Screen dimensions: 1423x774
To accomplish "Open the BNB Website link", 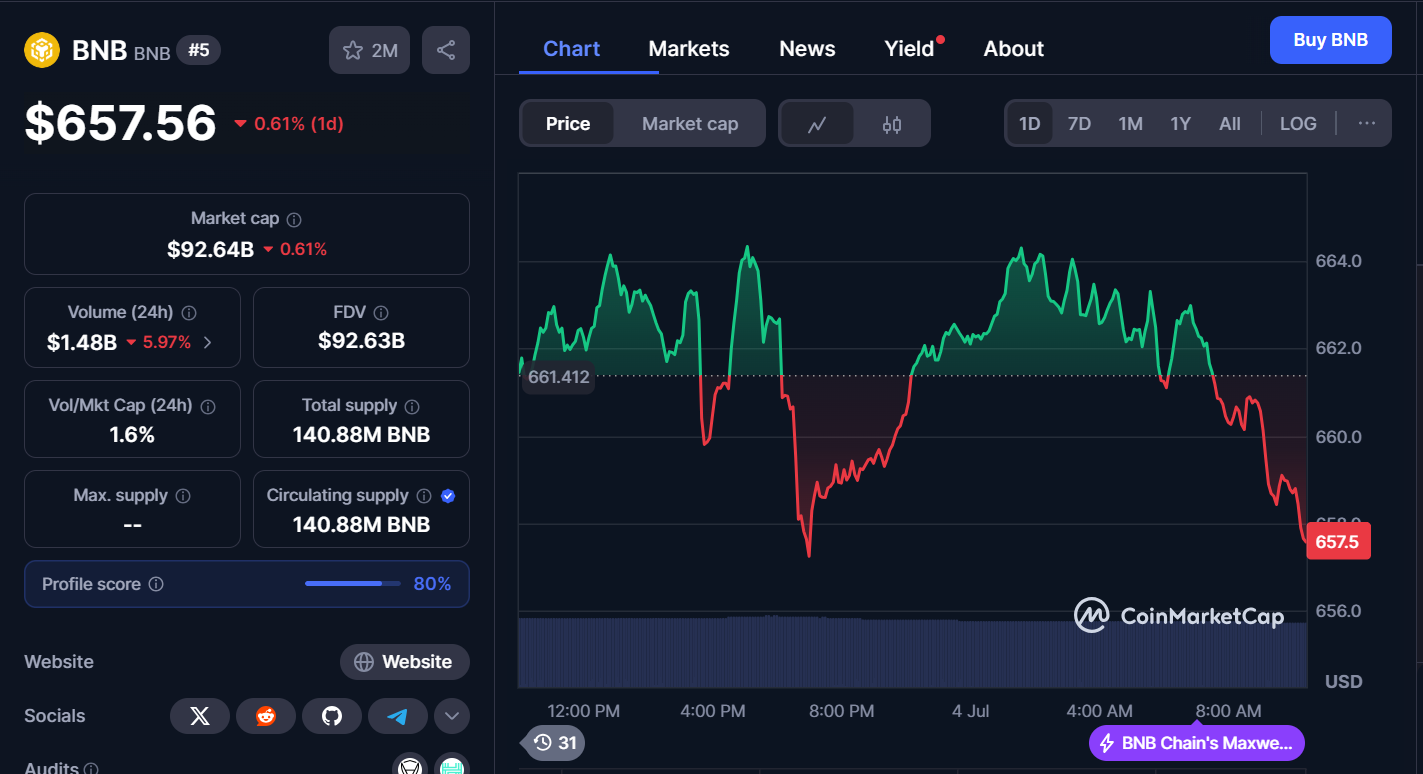I will click(x=405, y=662).
